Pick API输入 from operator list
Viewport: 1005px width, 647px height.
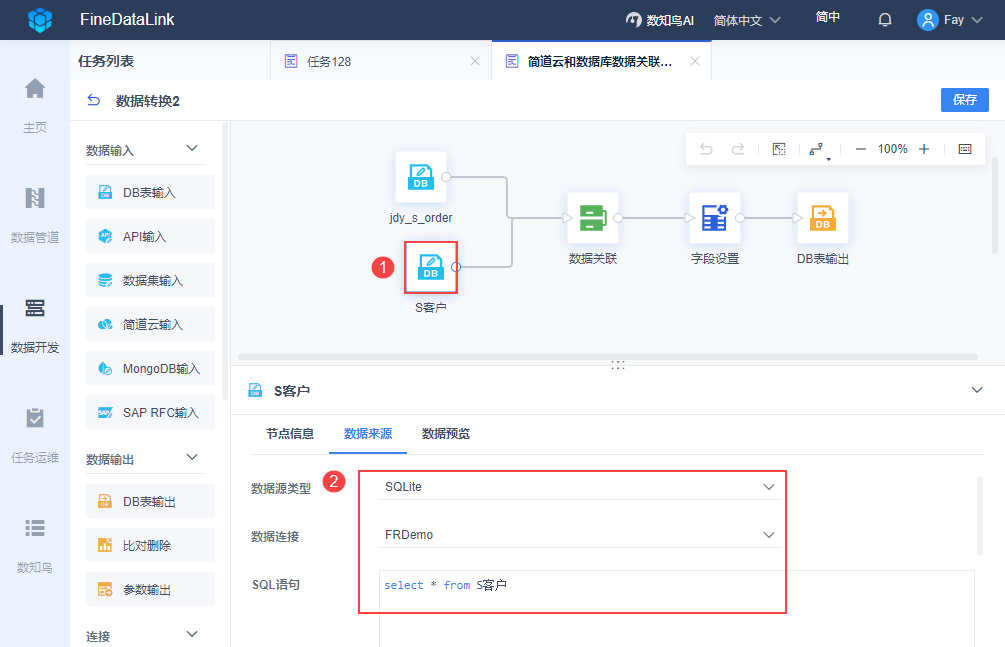pyautogui.click(x=151, y=237)
